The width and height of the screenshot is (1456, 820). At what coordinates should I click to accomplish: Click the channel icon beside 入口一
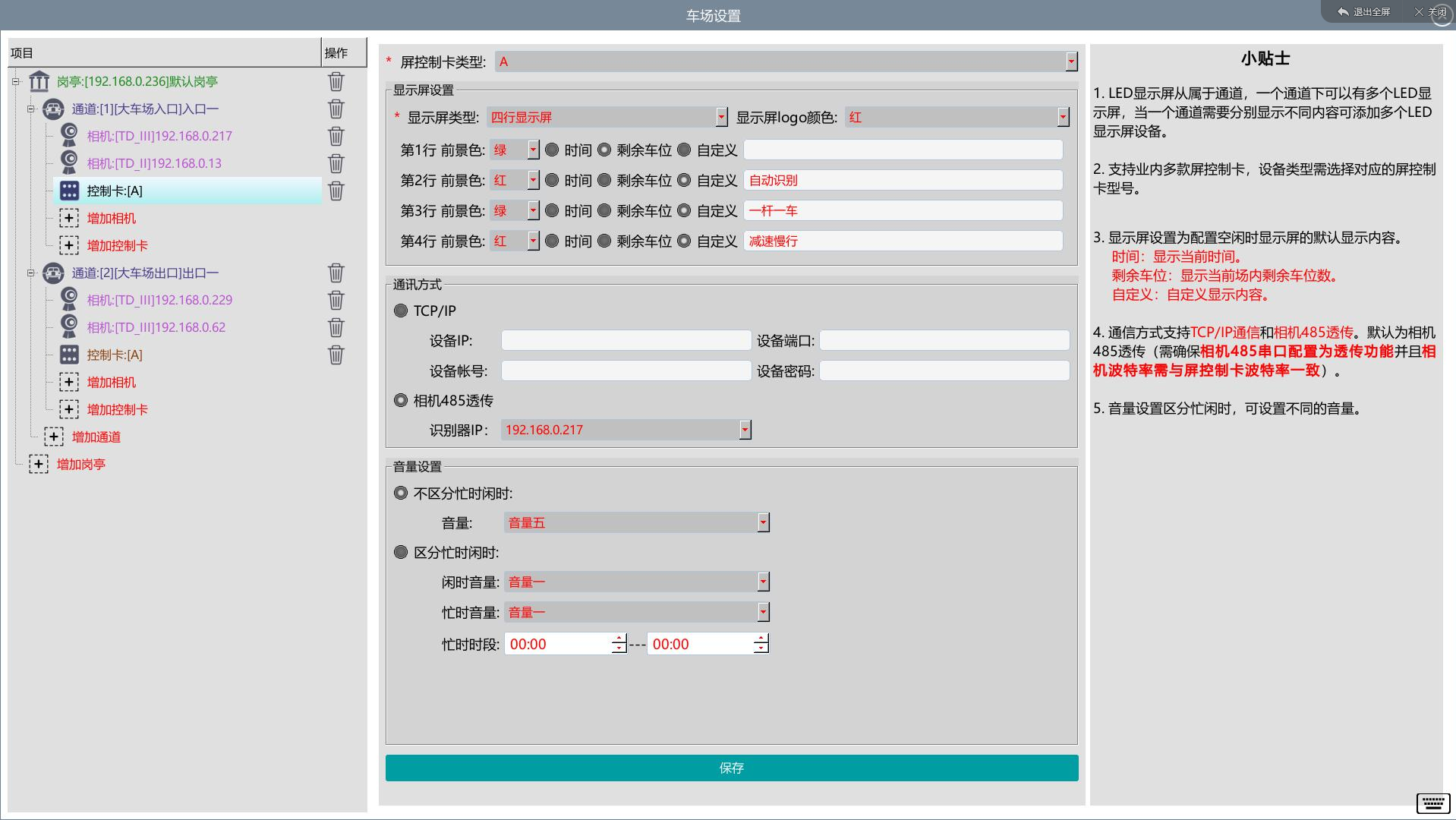53,109
